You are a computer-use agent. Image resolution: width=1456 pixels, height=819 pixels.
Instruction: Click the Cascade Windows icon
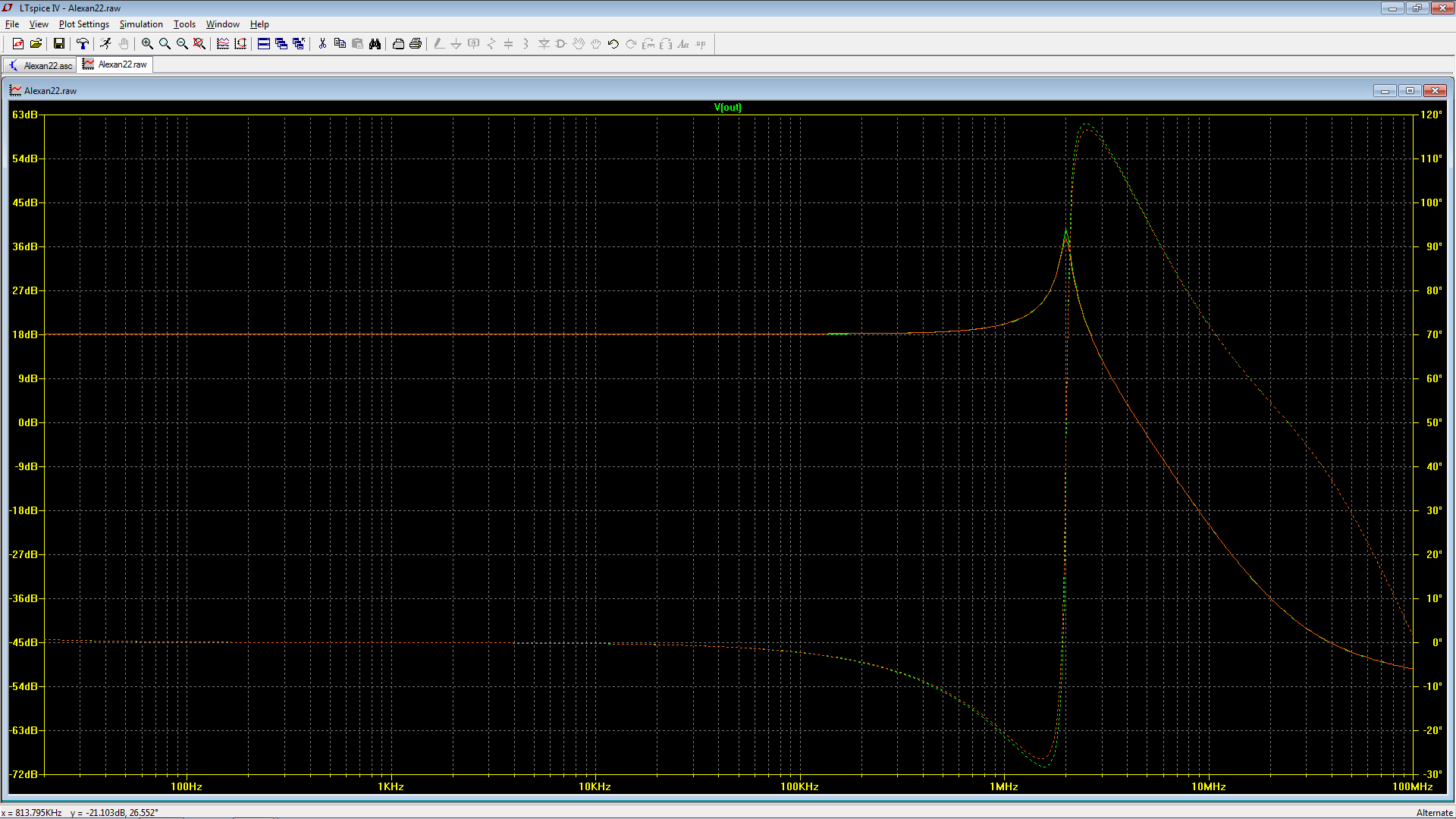281,44
